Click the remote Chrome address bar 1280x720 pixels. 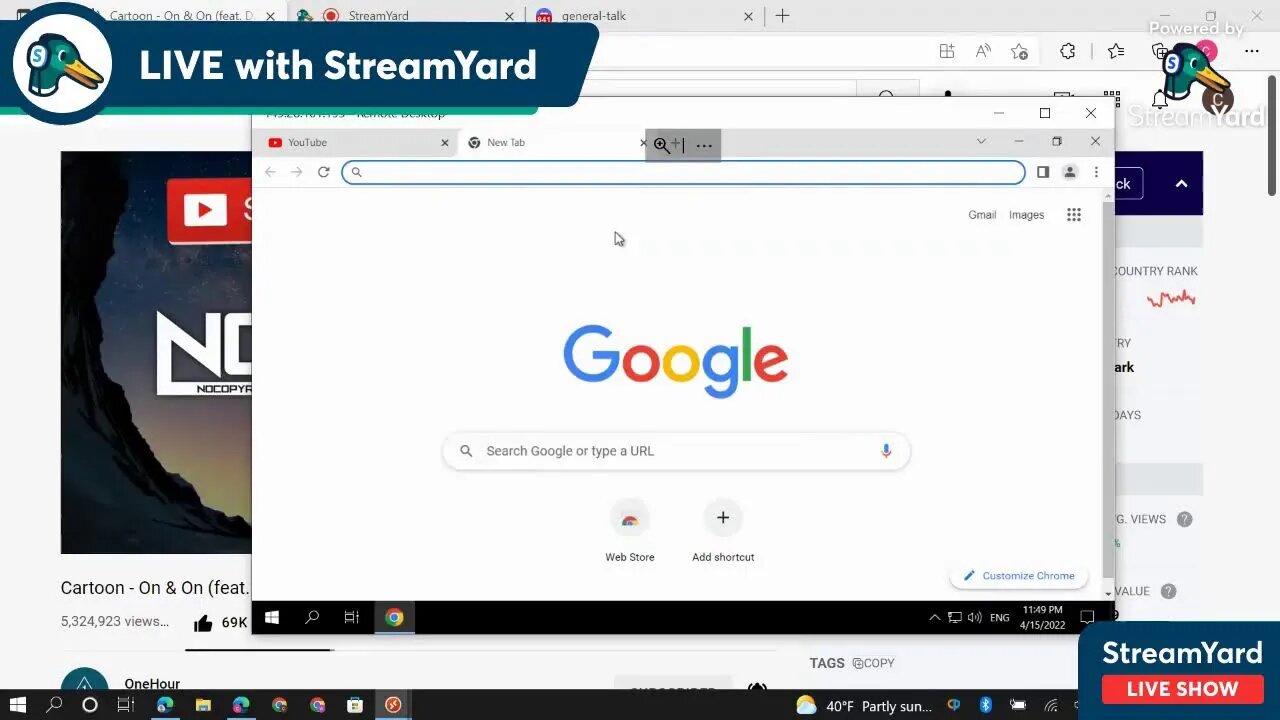[684, 172]
